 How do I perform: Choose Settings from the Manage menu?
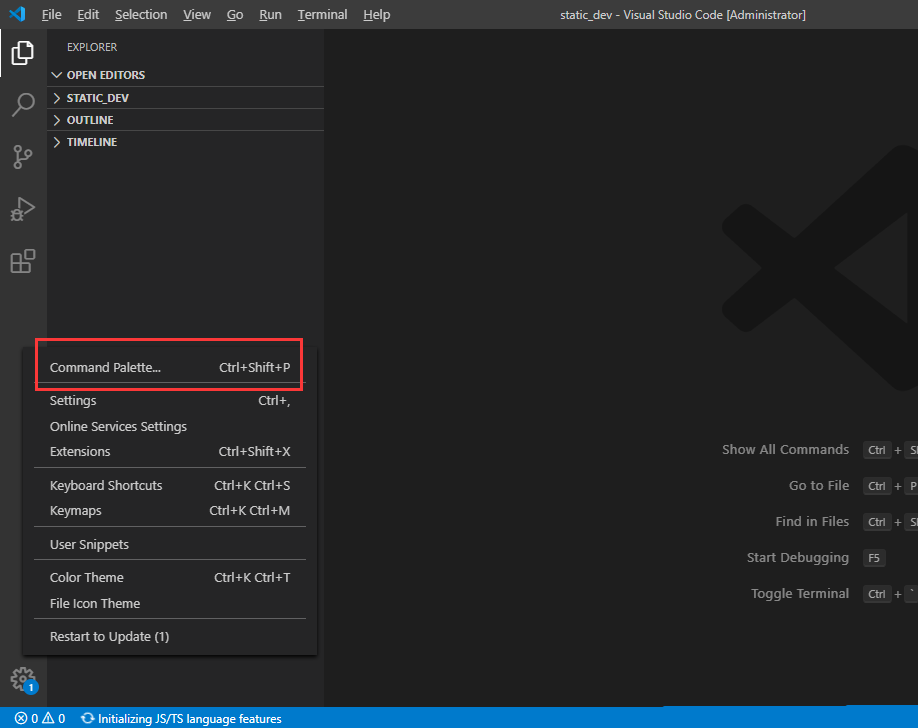tap(170, 401)
